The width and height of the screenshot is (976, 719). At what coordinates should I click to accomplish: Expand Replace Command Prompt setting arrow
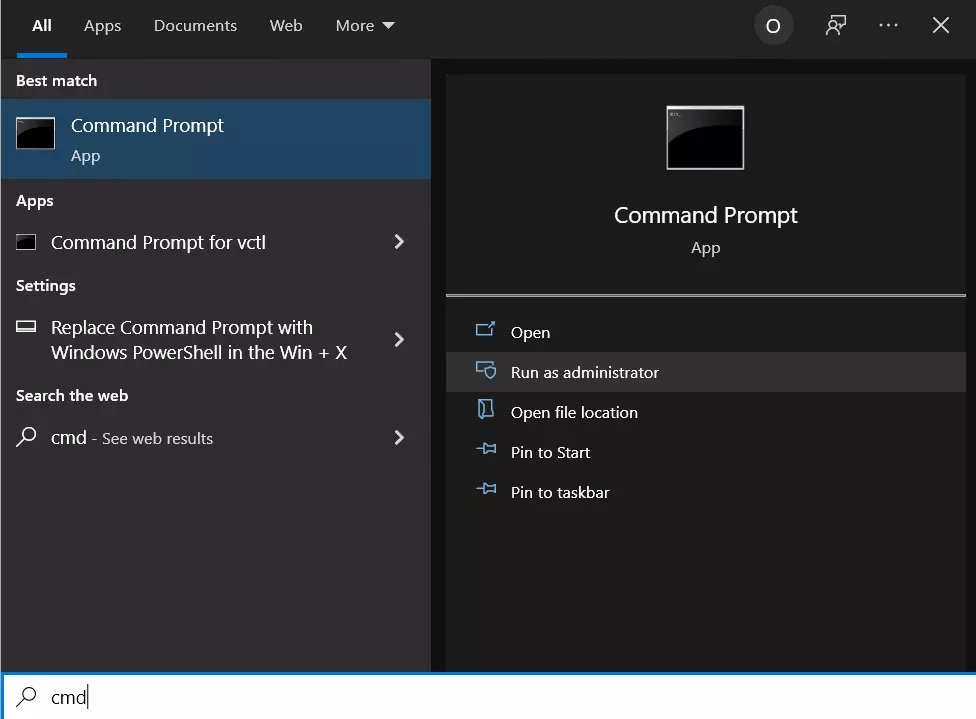pos(399,340)
